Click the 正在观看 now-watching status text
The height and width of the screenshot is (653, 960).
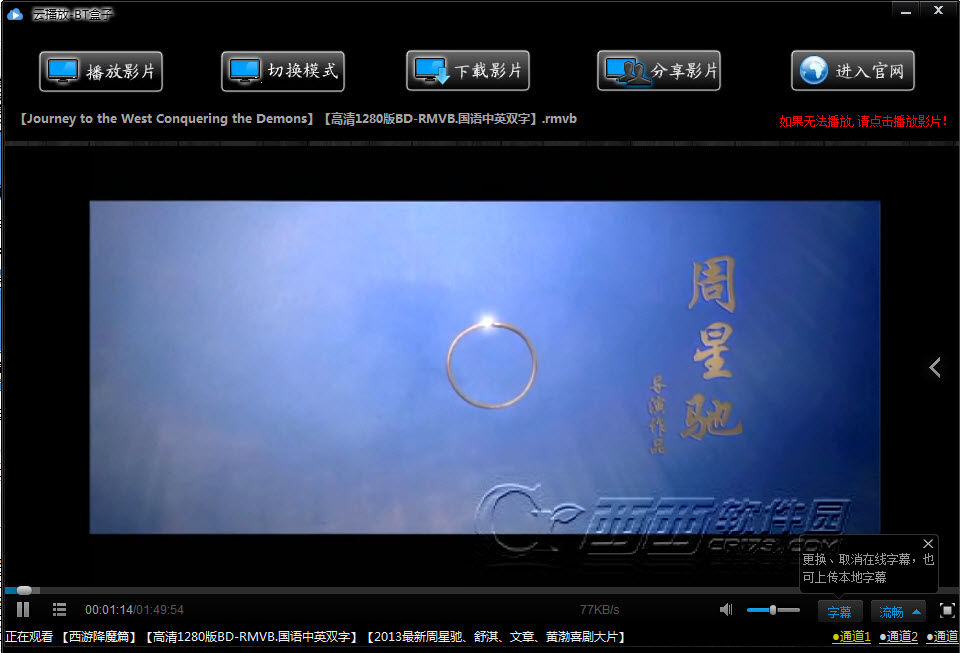click(29, 637)
